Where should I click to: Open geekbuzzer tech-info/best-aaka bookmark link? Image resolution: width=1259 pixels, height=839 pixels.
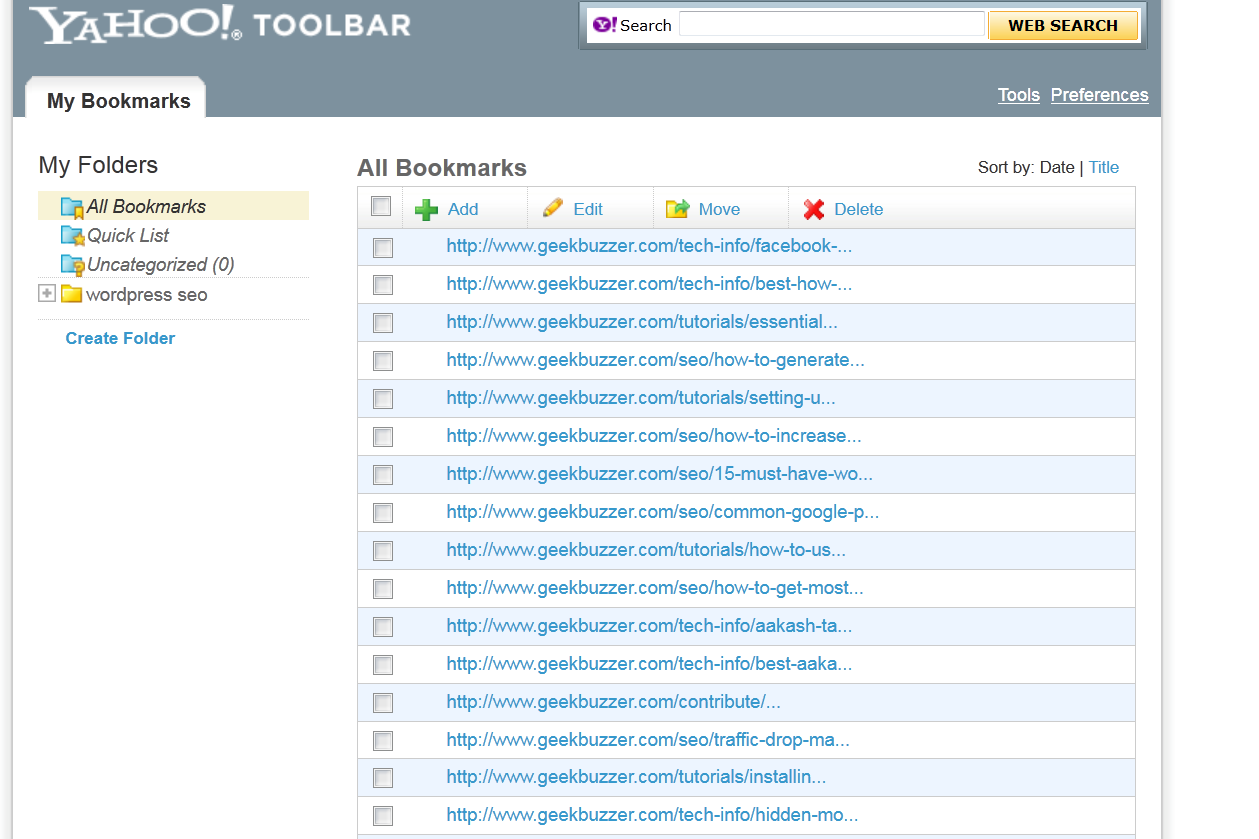[x=649, y=664]
